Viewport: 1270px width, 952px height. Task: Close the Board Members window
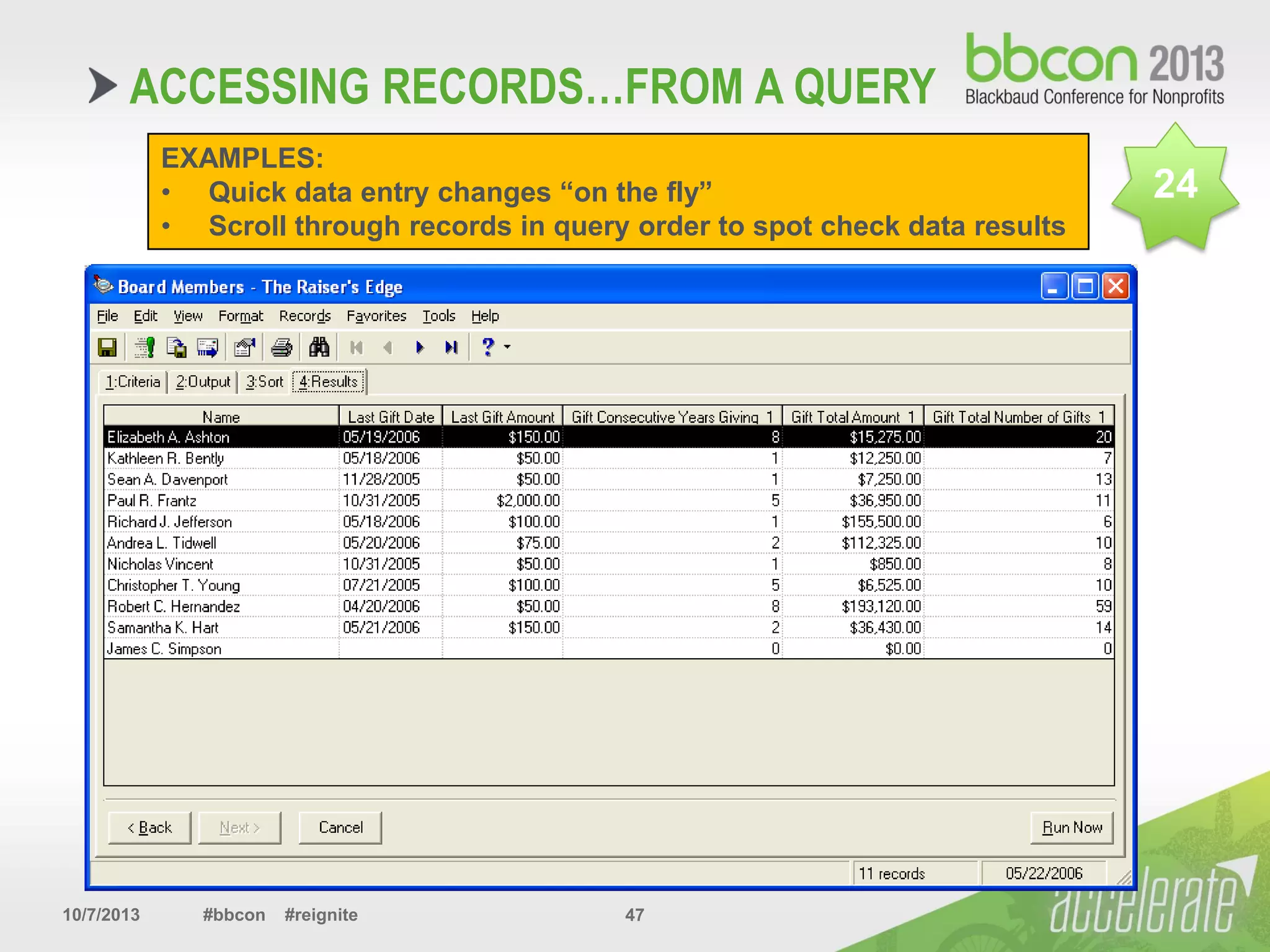[1116, 286]
